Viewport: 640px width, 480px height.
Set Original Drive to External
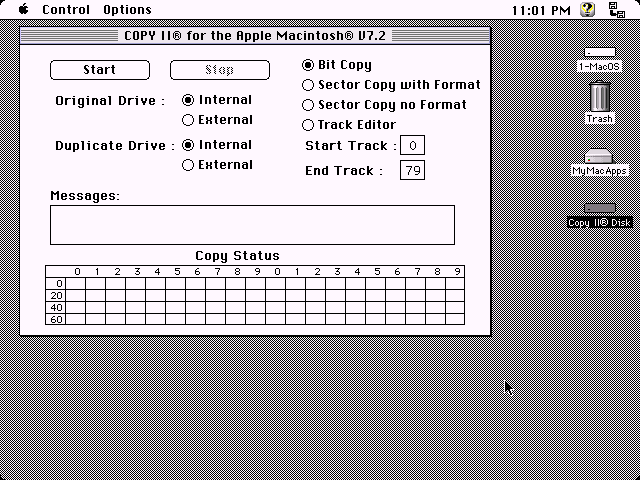pos(218,120)
